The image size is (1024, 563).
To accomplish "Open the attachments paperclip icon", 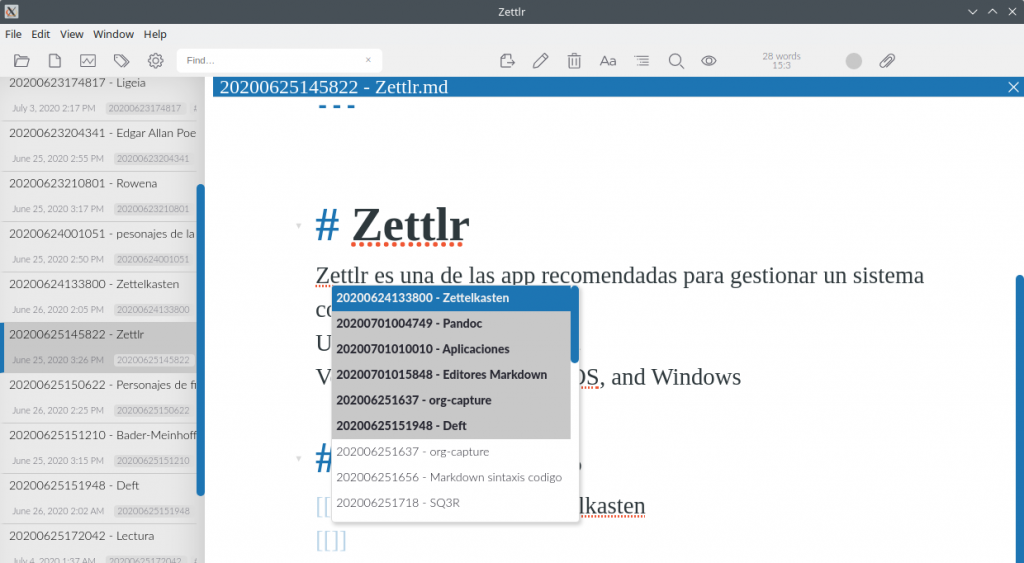I will point(887,61).
